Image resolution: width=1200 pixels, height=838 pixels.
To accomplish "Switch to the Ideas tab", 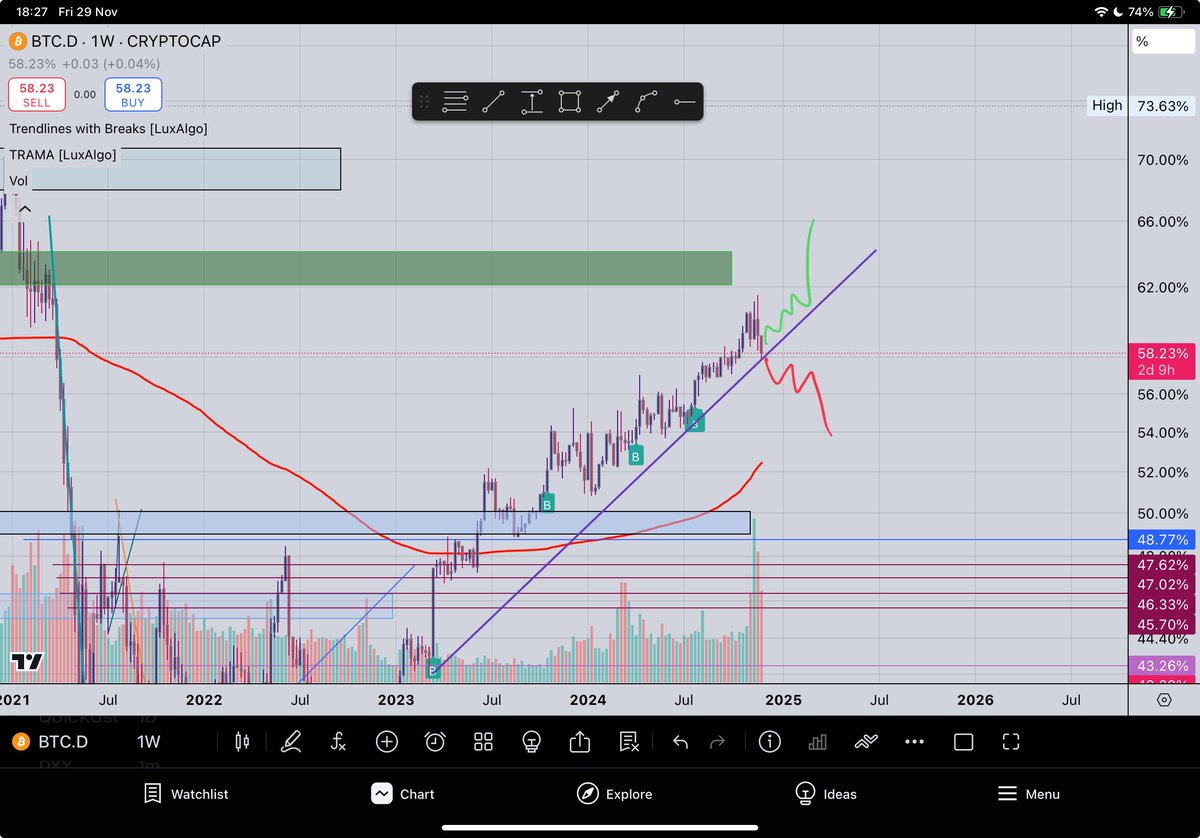I will click(826, 793).
